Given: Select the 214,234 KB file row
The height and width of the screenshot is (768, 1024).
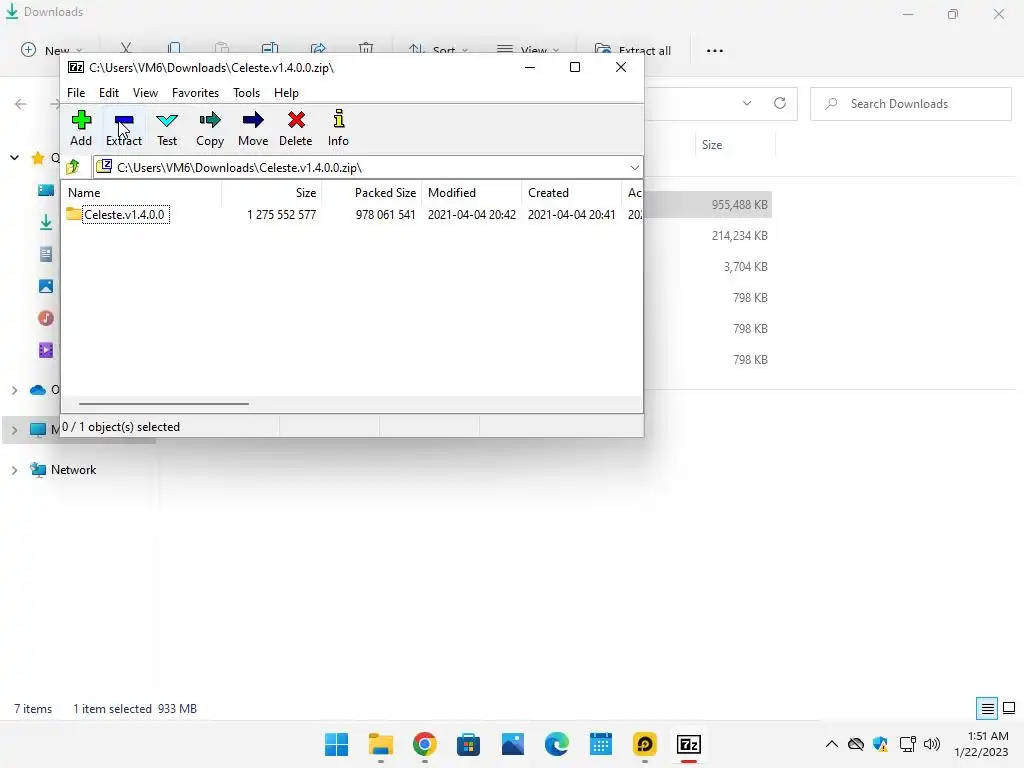Looking at the screenshot, I should tap(711, 236).
